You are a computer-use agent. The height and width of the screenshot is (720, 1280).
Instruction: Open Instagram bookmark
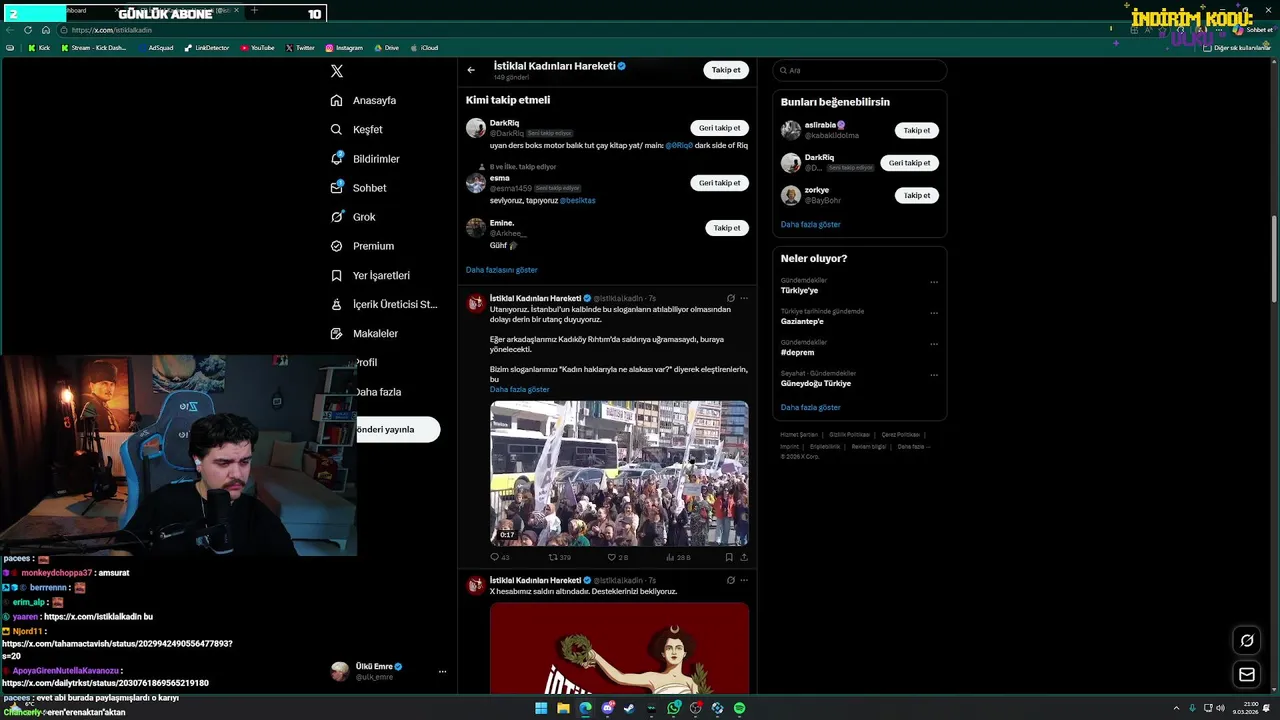pos(344,48)
